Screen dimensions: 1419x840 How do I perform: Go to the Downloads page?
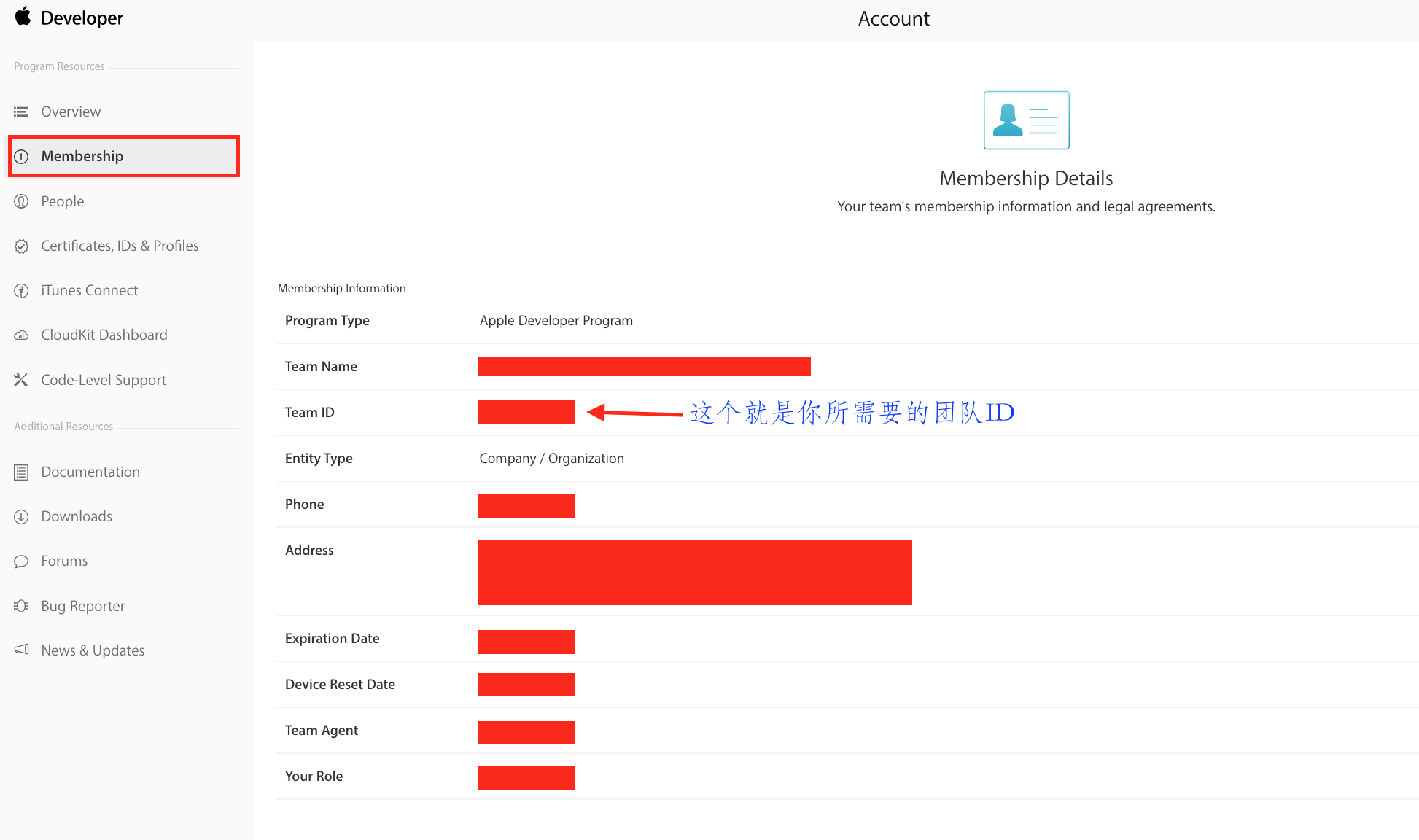click(77, 516)
